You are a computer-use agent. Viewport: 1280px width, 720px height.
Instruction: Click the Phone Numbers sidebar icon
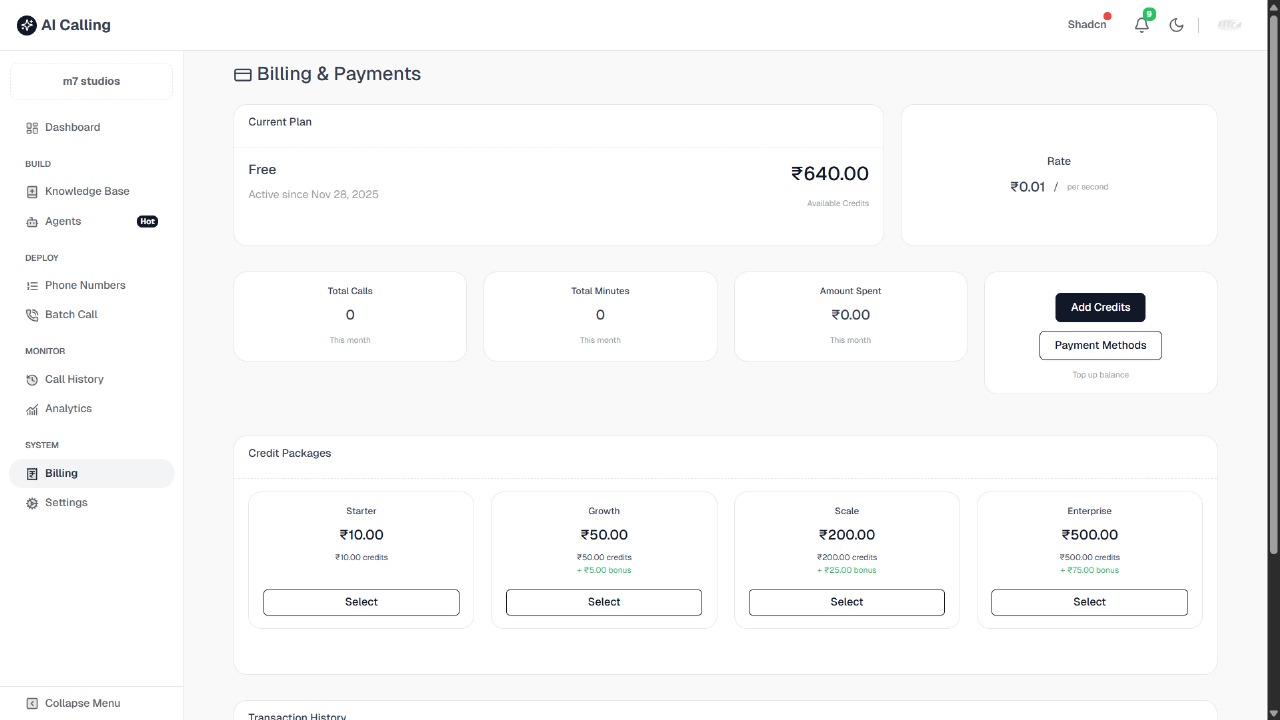31,285
